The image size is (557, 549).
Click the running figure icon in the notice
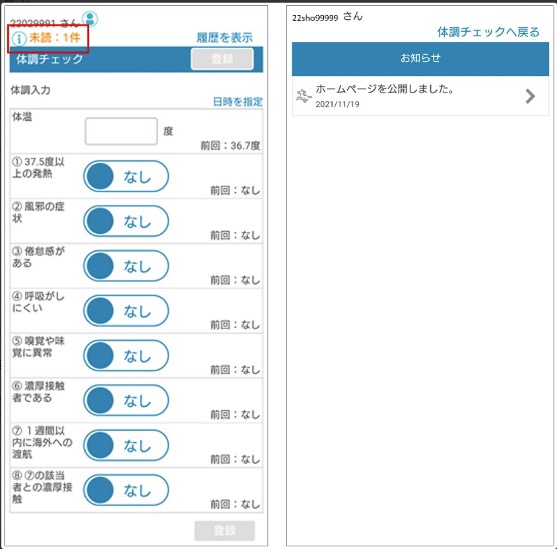coord(303,96)
